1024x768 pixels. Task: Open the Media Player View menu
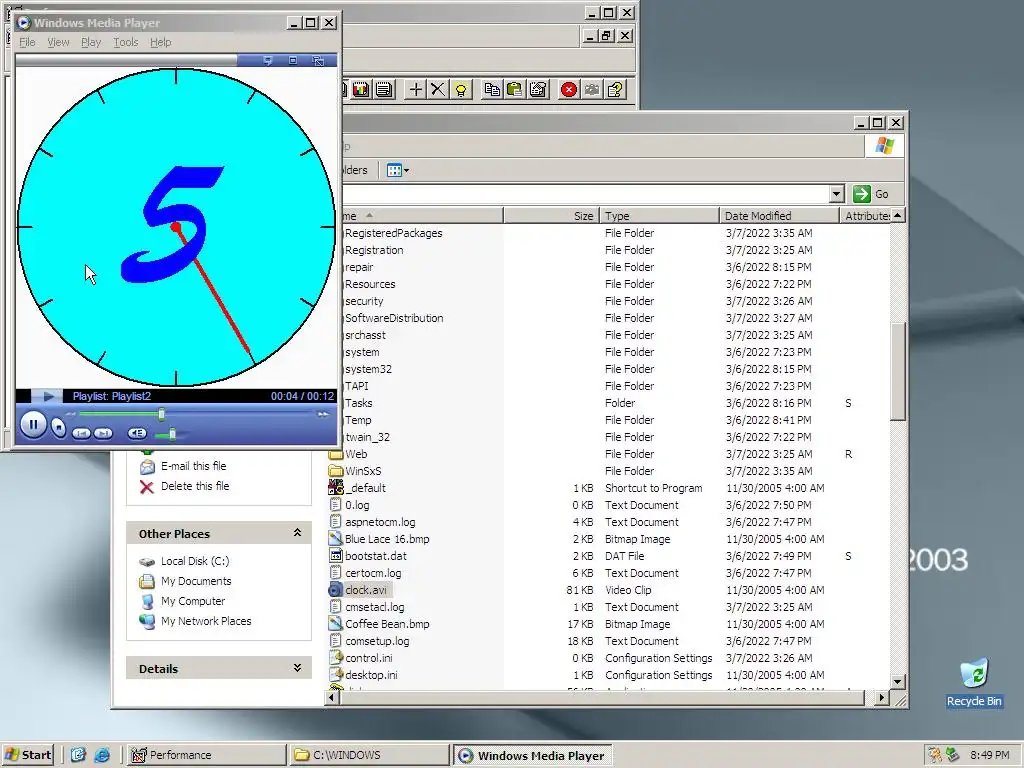58,42
